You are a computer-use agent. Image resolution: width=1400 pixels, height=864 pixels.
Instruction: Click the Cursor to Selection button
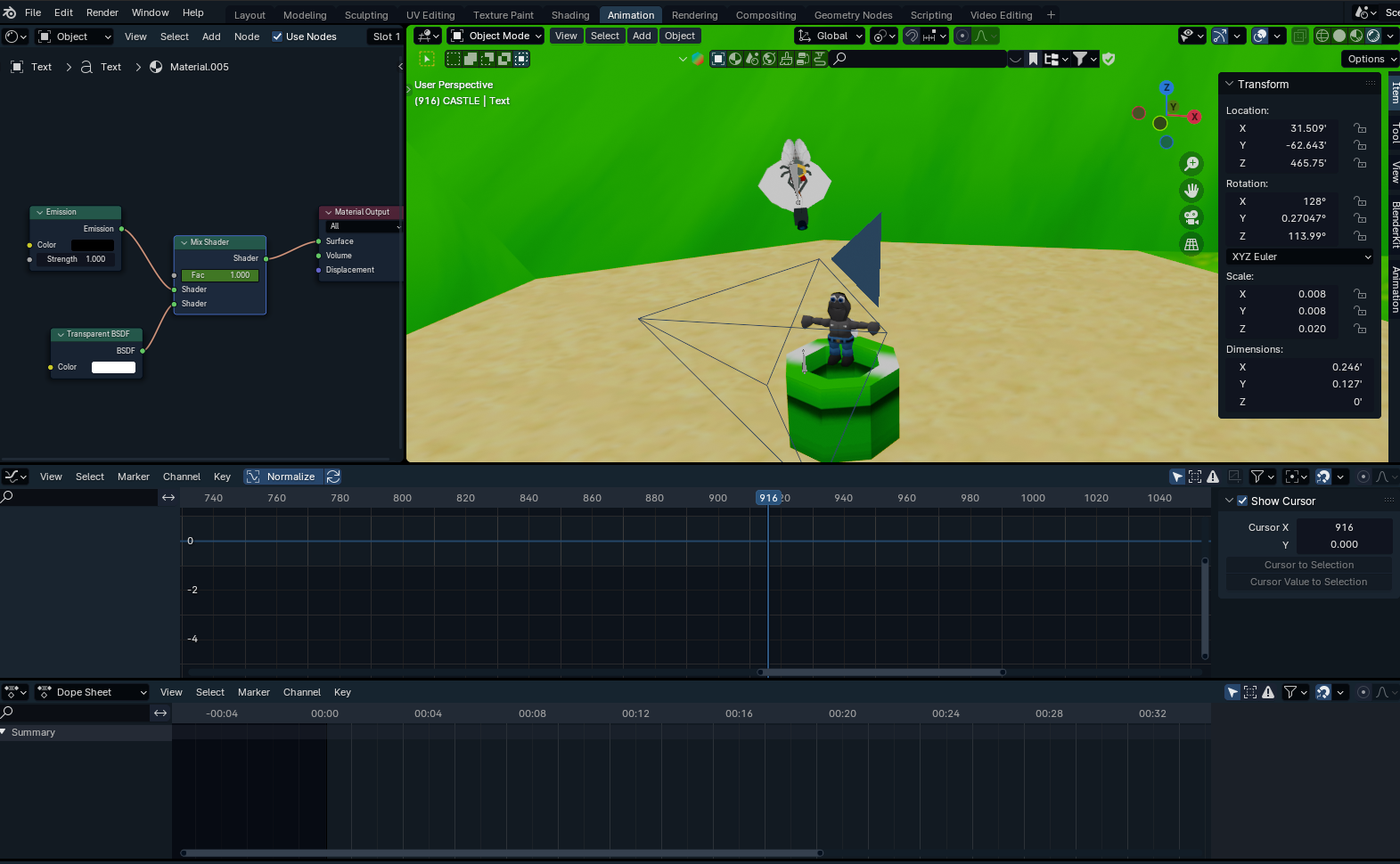click(x=1308, y=565)
